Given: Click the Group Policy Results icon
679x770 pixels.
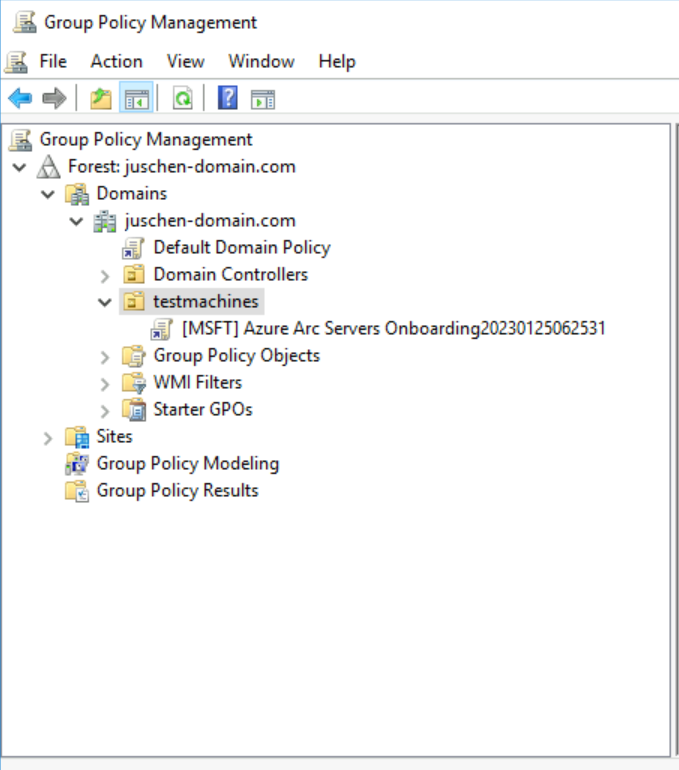Looking at the screenshot, I should pyautogui.click(x=77, y=491).
